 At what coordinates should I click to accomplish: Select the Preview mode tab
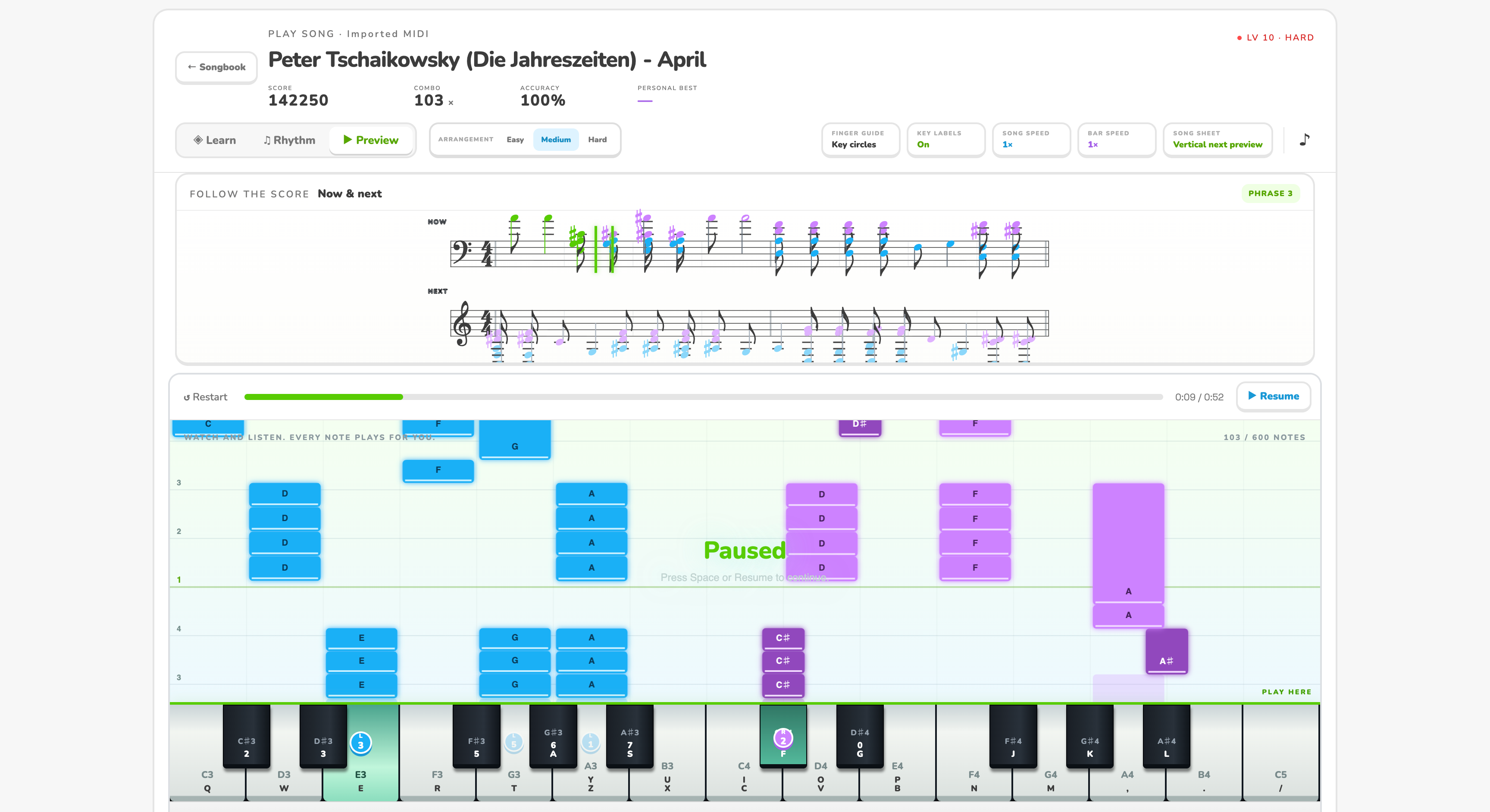tap(371, 140)
